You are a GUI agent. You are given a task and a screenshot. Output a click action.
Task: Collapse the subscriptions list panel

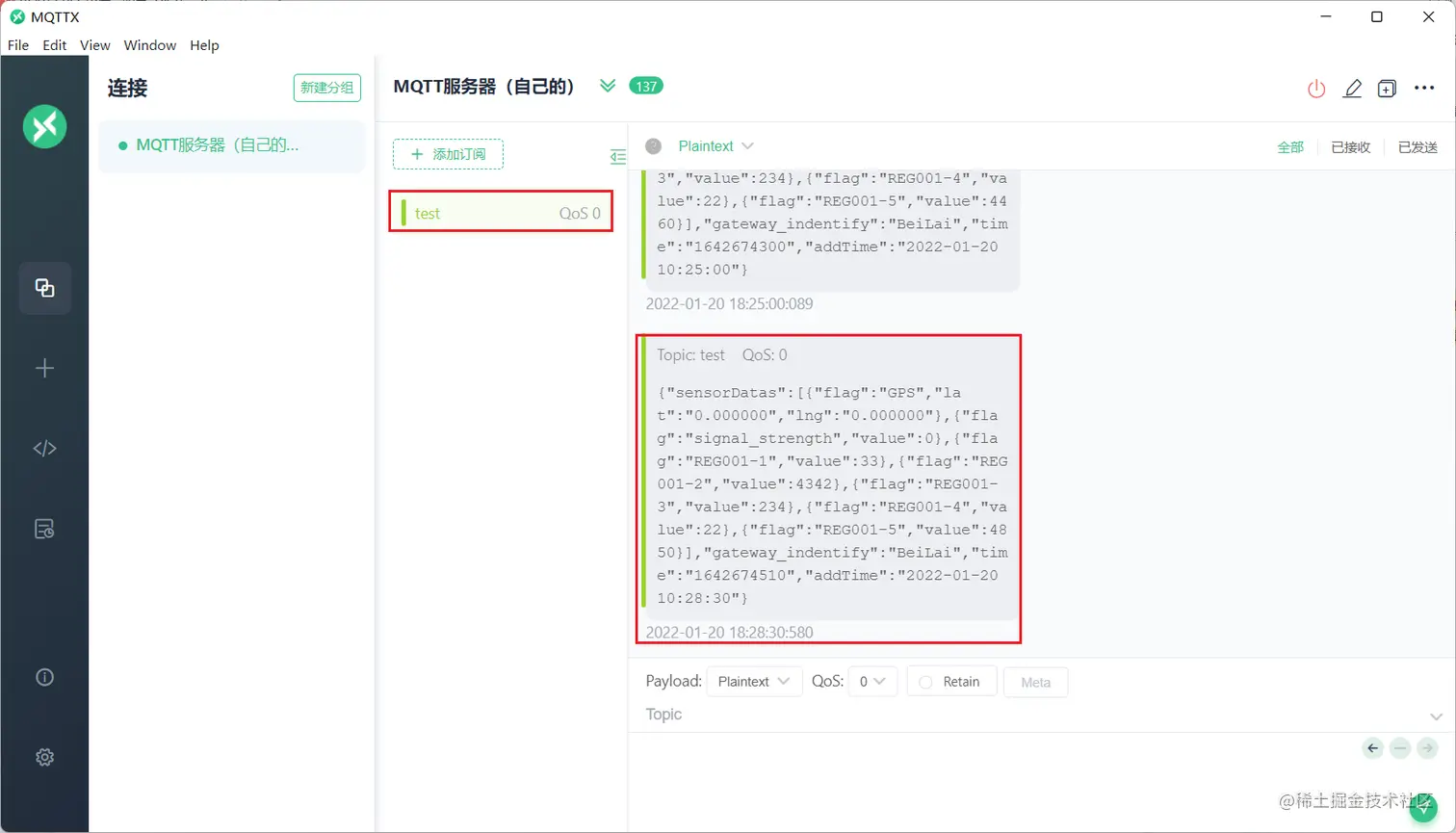point(617,156)
